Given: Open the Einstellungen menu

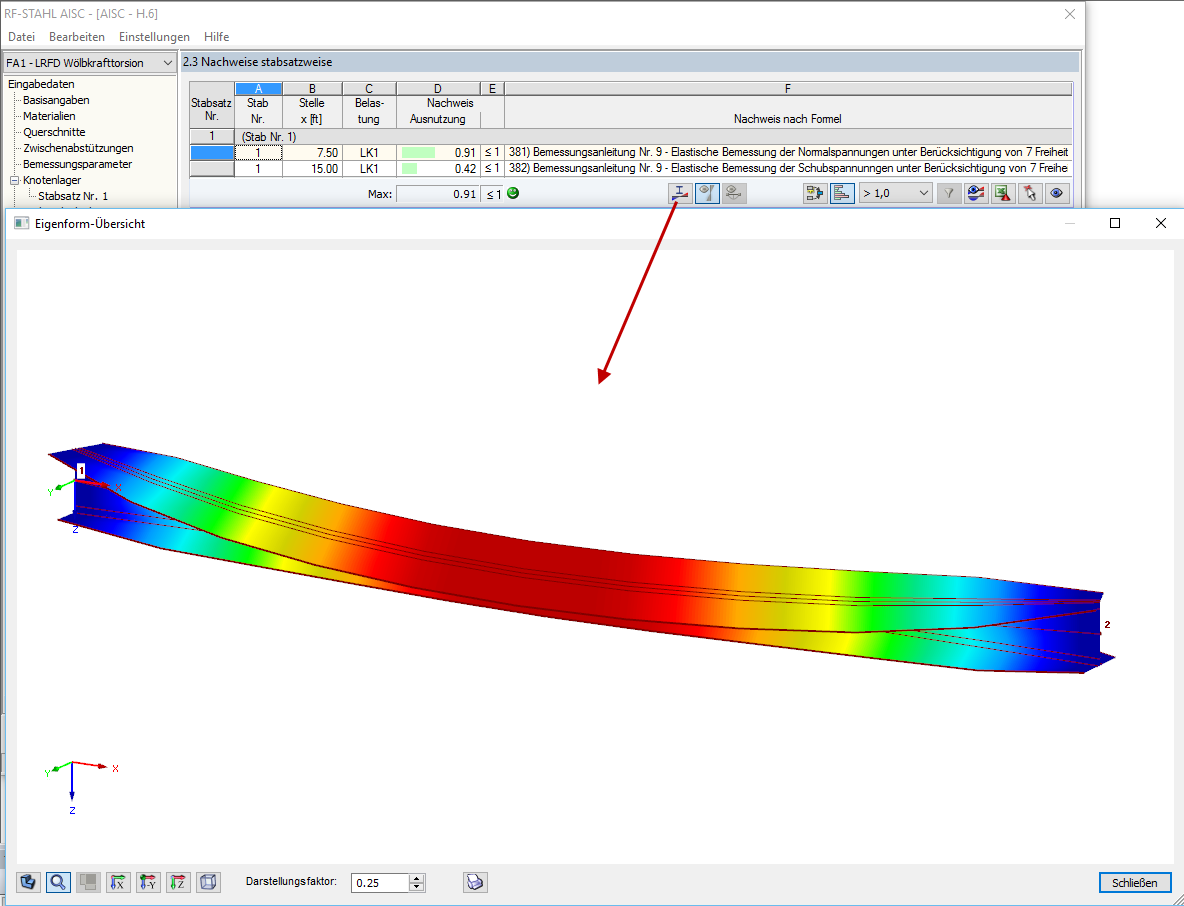Looking at the screenshot, I should coord(154,36).
